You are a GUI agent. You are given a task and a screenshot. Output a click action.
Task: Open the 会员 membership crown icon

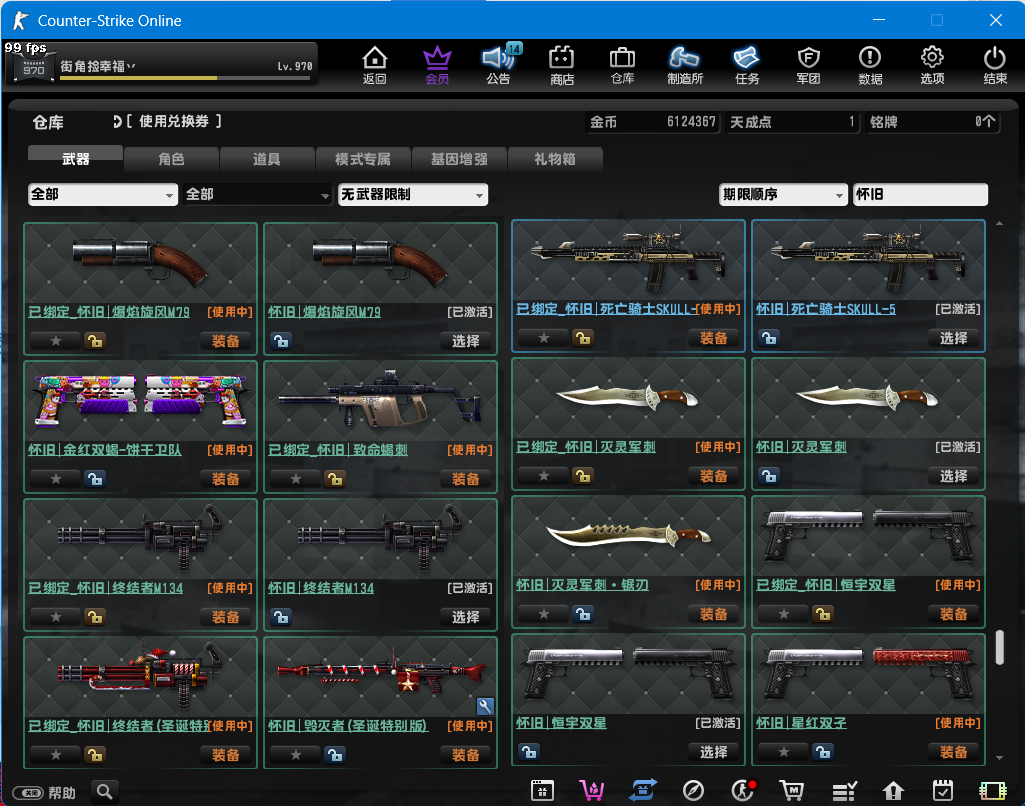tap(437, 65)
